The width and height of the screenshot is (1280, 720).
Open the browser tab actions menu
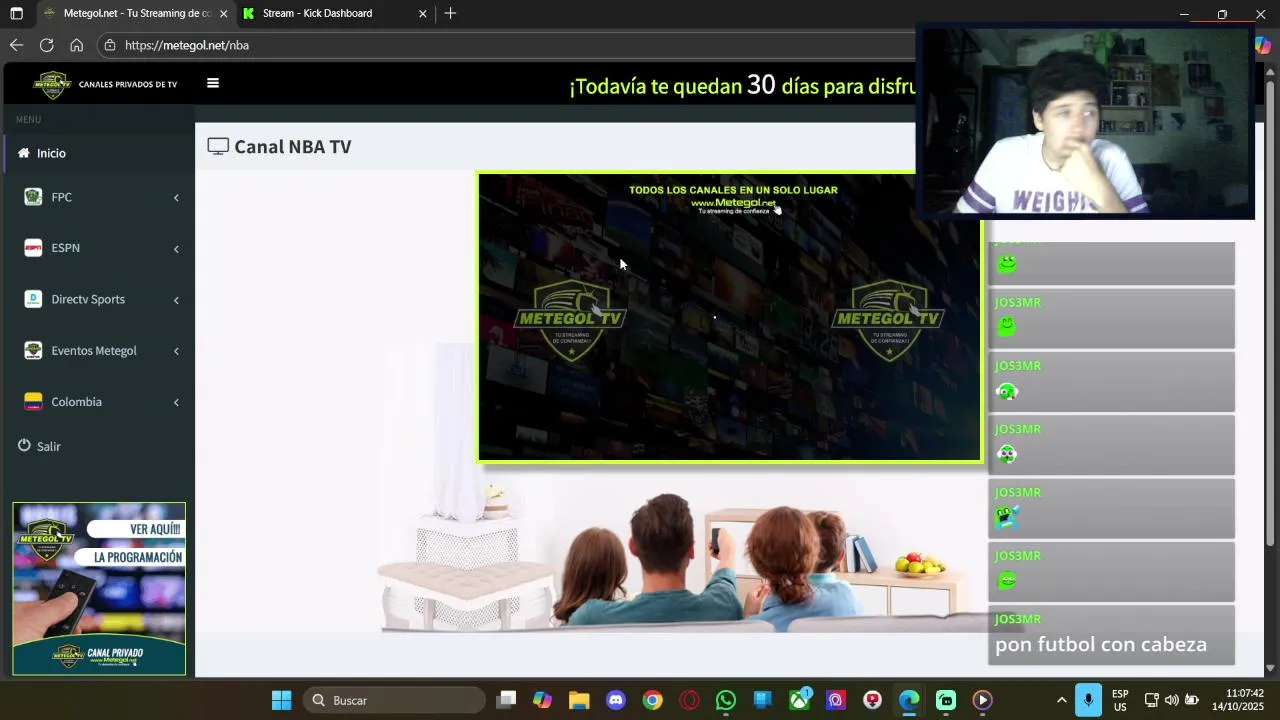point(16,14)
